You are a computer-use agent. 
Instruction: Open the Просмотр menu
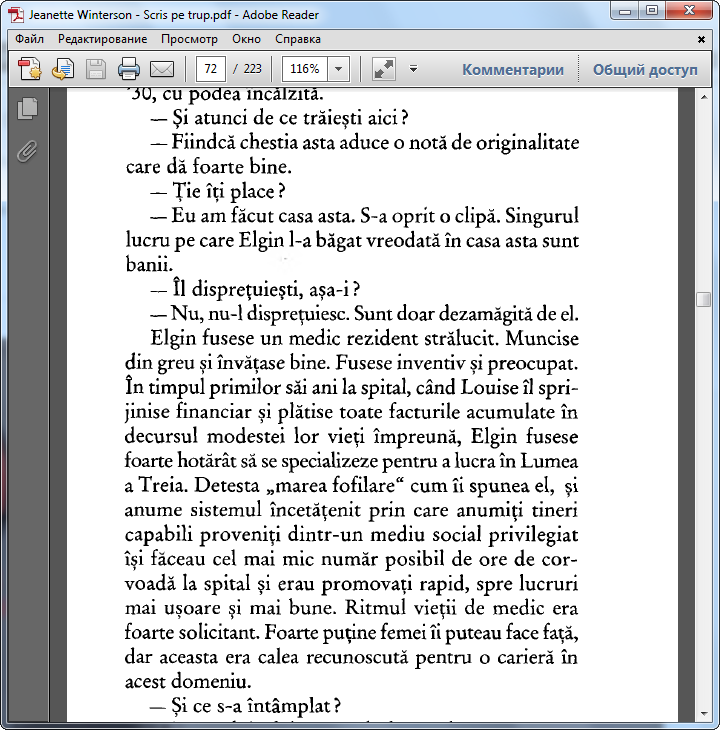click(x=189, y=39)
